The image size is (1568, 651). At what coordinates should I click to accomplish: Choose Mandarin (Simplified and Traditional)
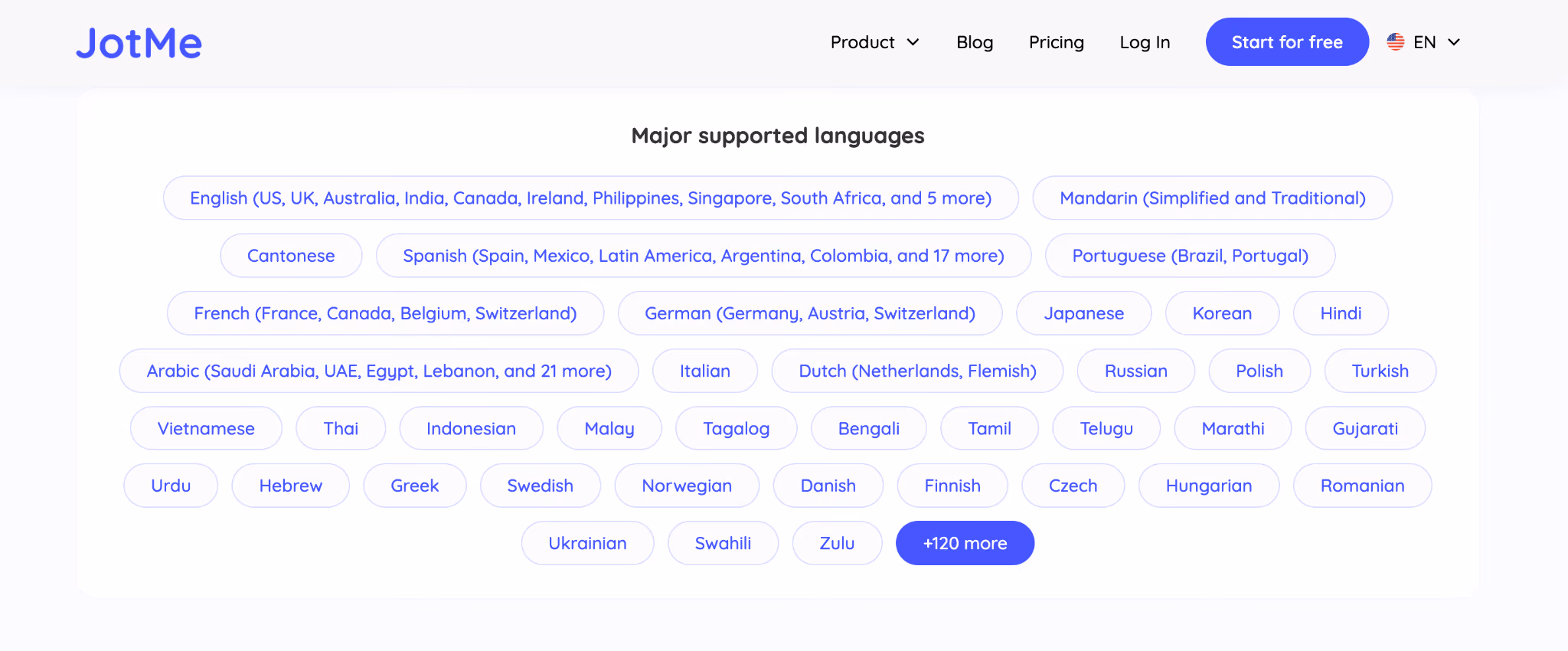[x=1212, y=198]
